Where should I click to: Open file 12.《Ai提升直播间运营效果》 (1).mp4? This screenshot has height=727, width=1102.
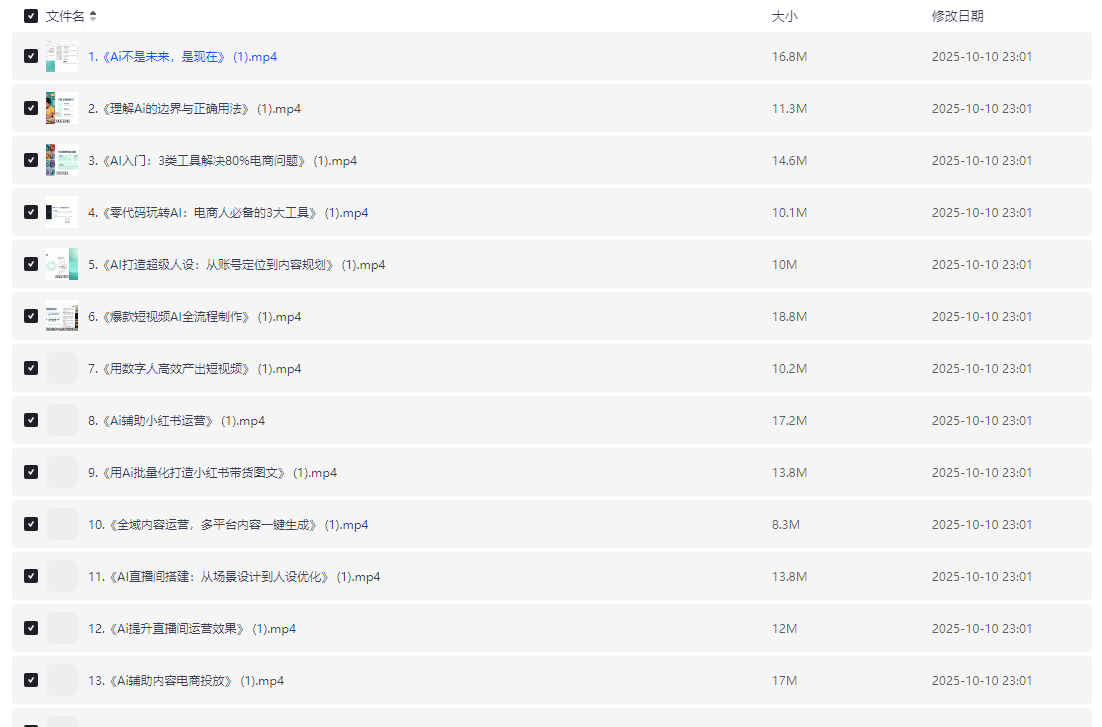192,629
